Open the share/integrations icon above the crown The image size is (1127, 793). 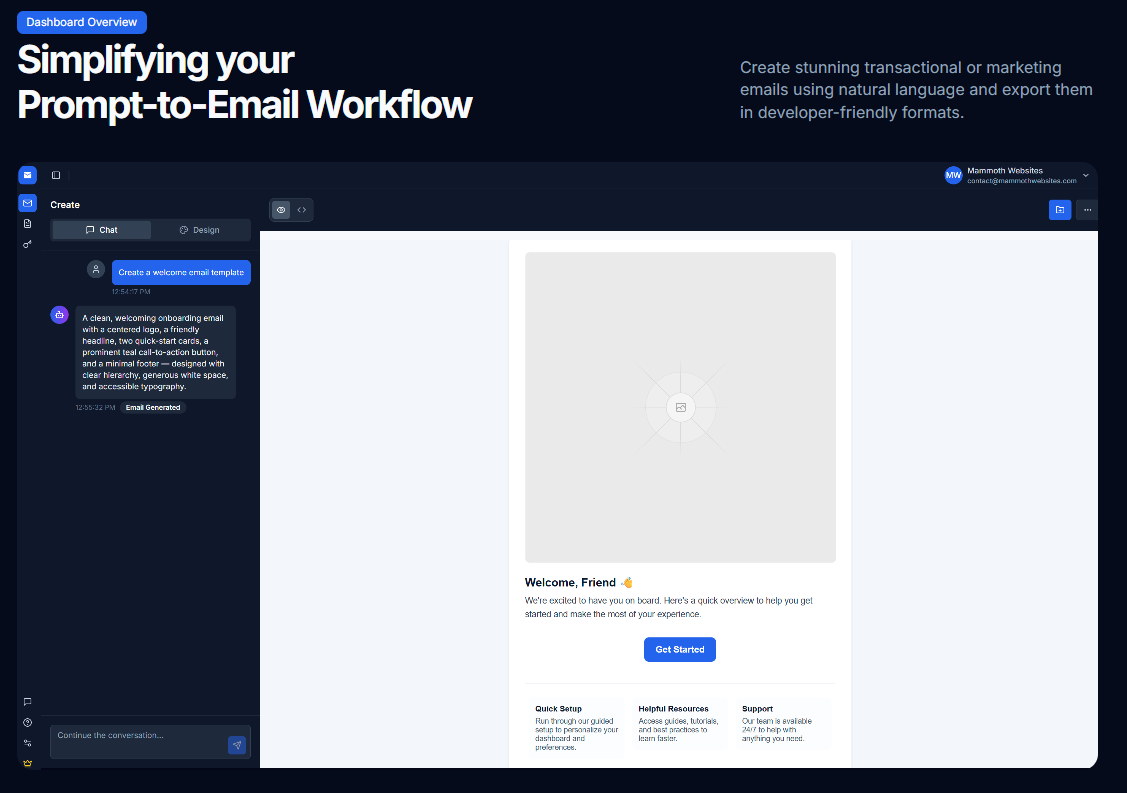(27, 742)
